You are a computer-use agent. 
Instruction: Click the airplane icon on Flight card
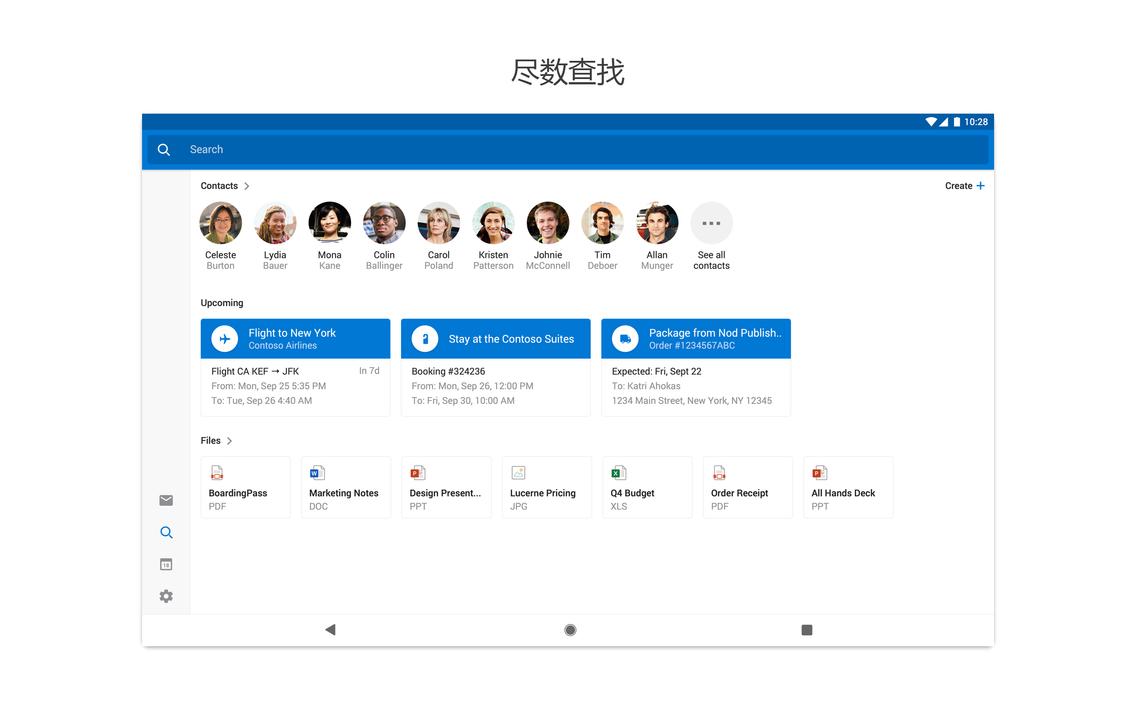224,338
